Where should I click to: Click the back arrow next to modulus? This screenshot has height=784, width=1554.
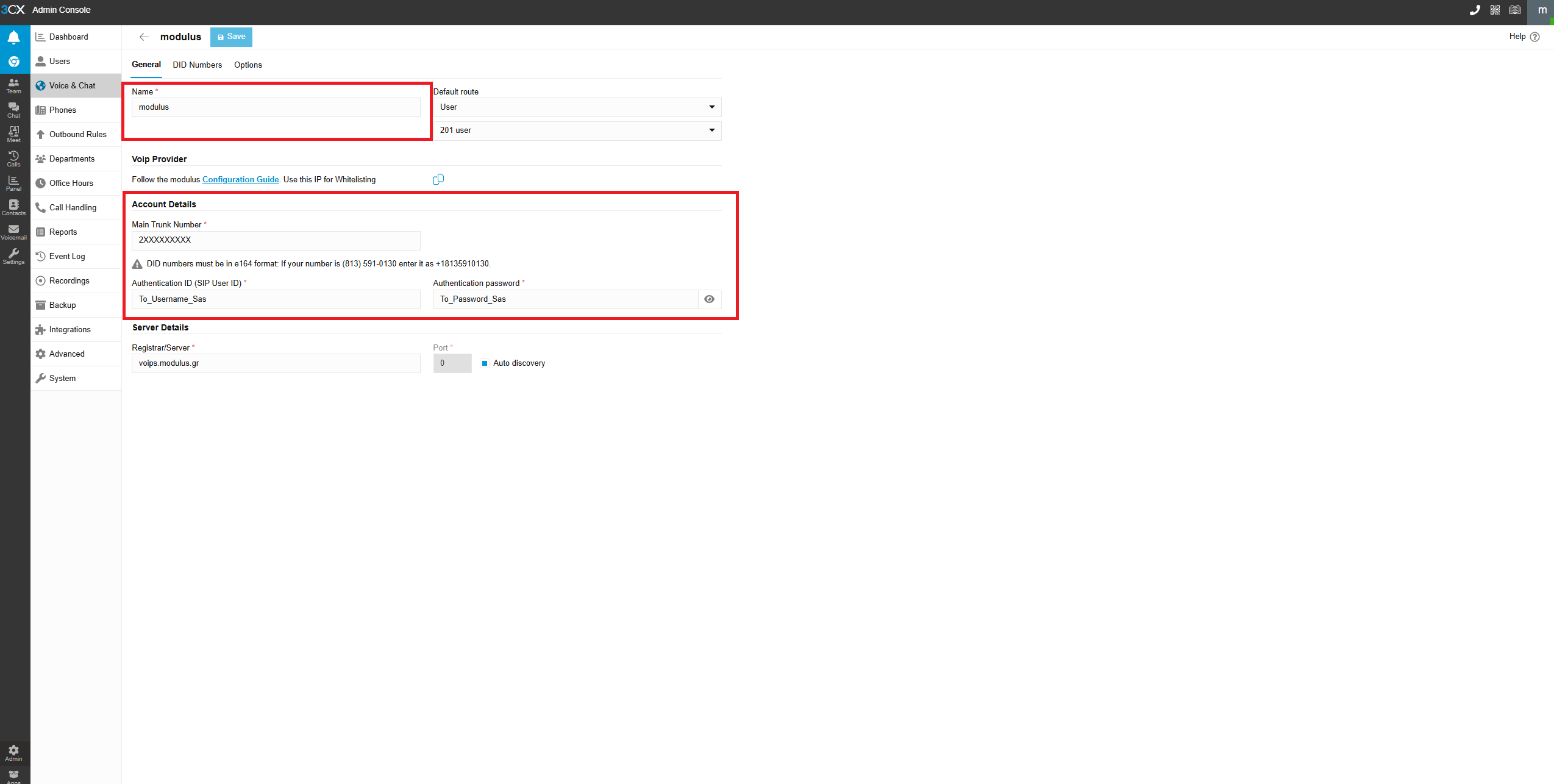pos(144,37)
